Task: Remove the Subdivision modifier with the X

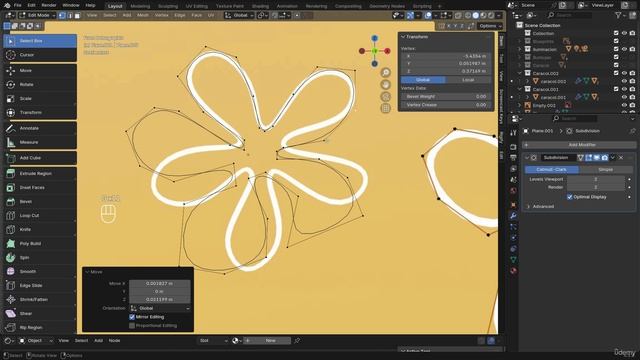Action: point(621,158)
